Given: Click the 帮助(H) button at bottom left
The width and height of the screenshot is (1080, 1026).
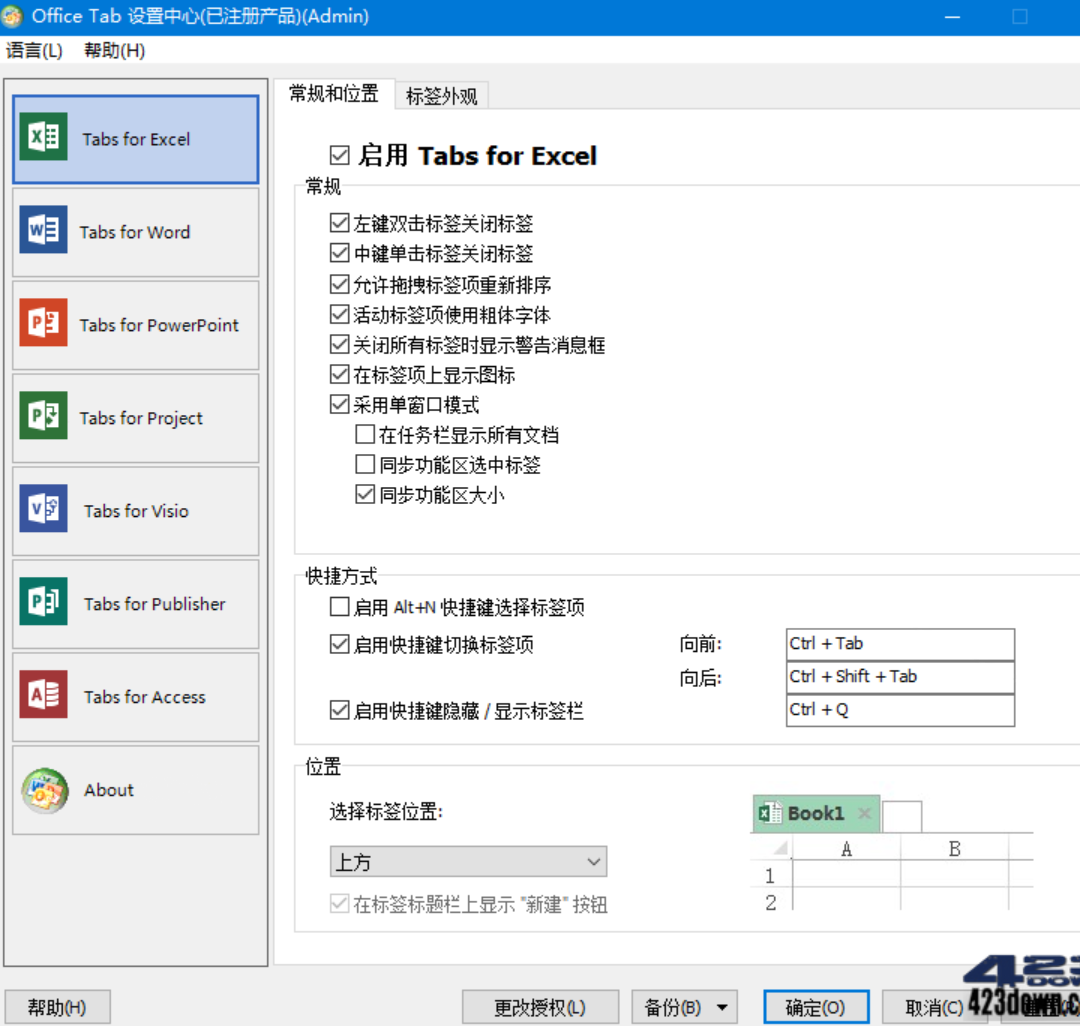Looking at the screenshot, I should tap(57, 1007).
